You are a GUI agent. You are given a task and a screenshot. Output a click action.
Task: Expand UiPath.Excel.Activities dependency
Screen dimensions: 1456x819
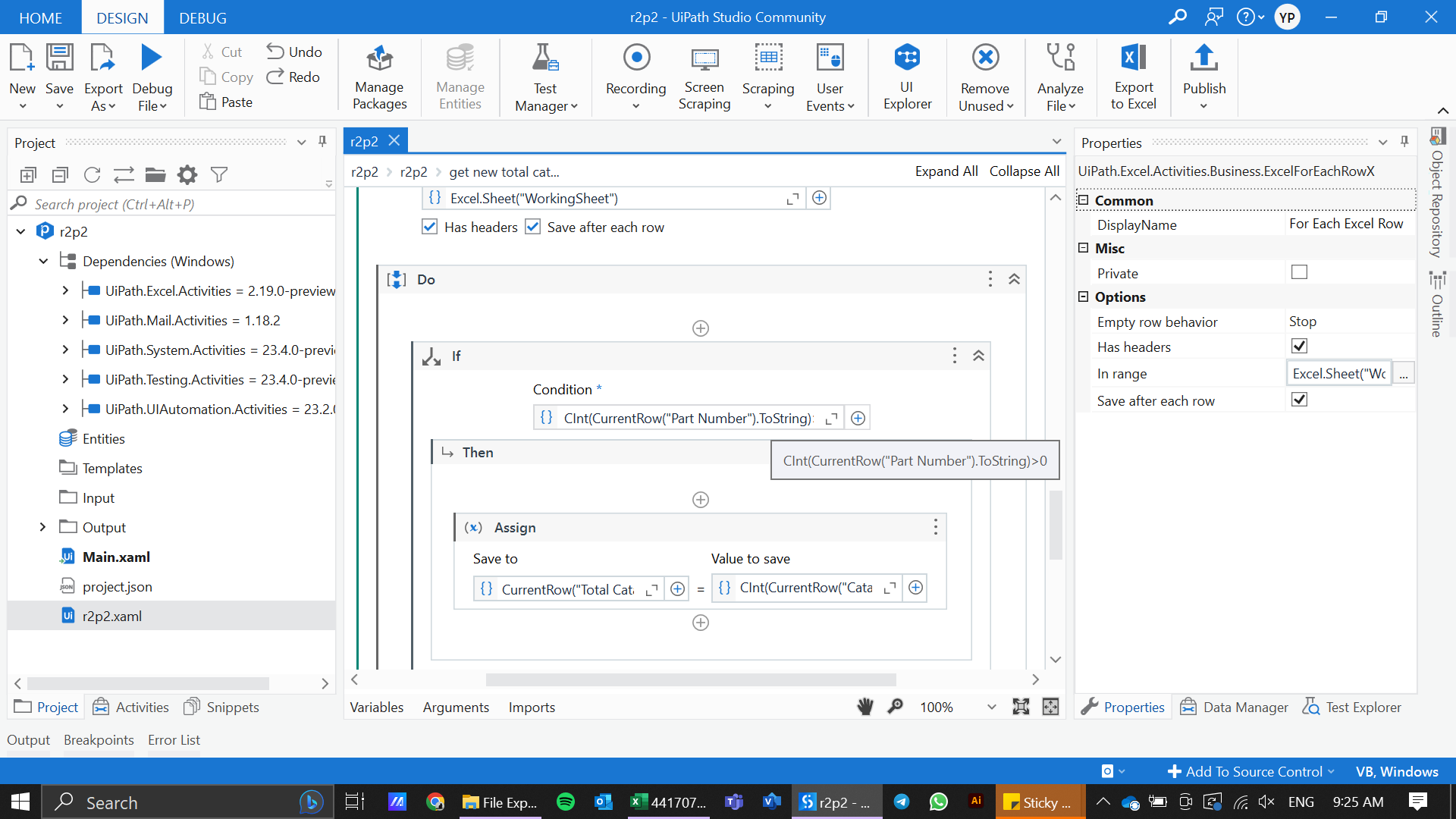[x=65, y=290]
